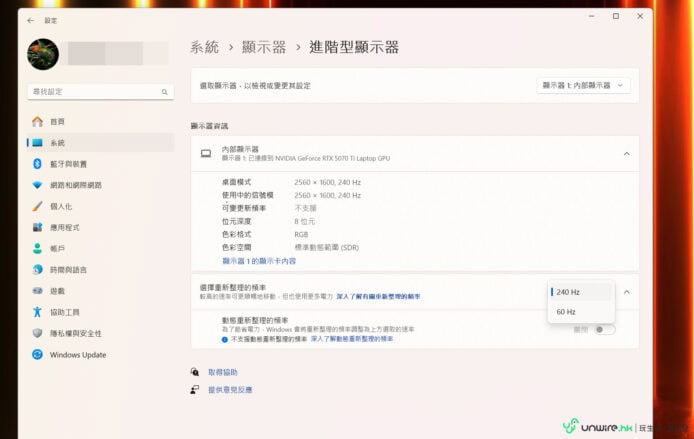Open the 帳戶 accounts icon
This screenshot has height=439, width=694.
38,248
